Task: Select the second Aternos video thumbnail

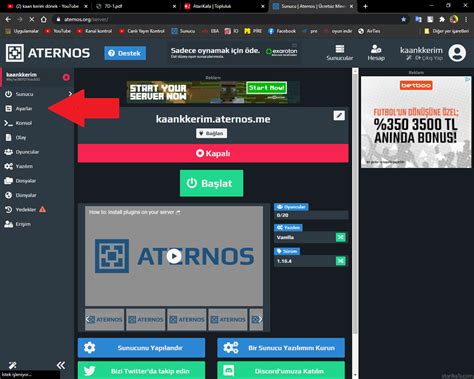Action: click(146, 320)
